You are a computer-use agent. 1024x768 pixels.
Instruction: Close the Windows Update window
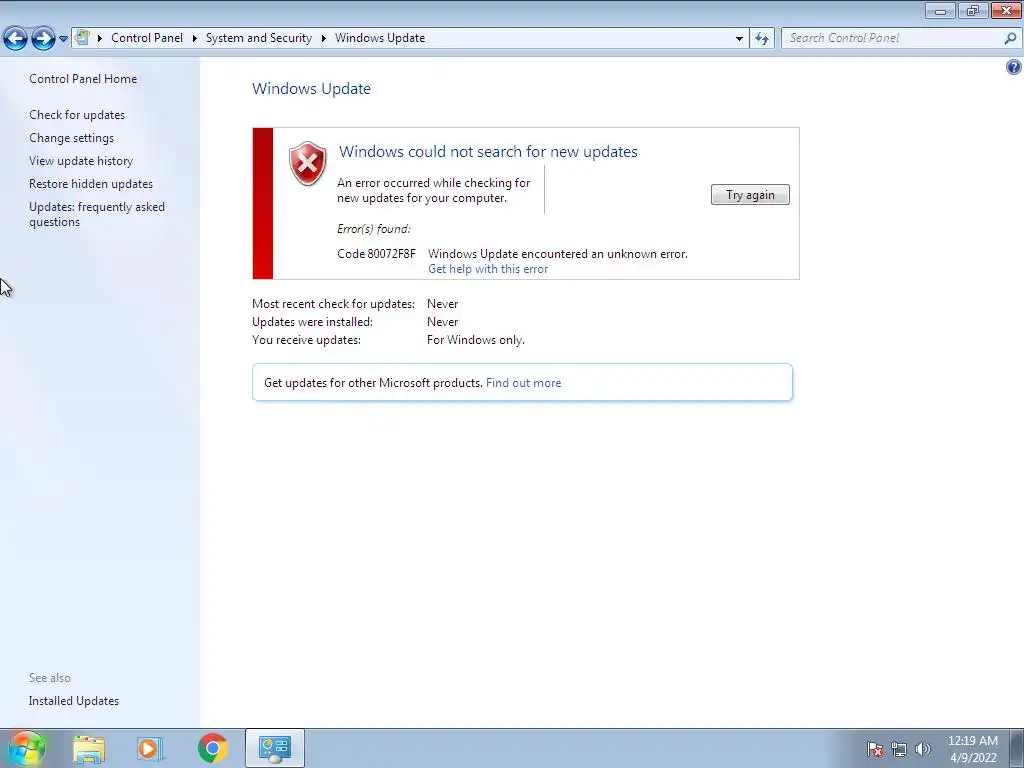[1006, 11]
